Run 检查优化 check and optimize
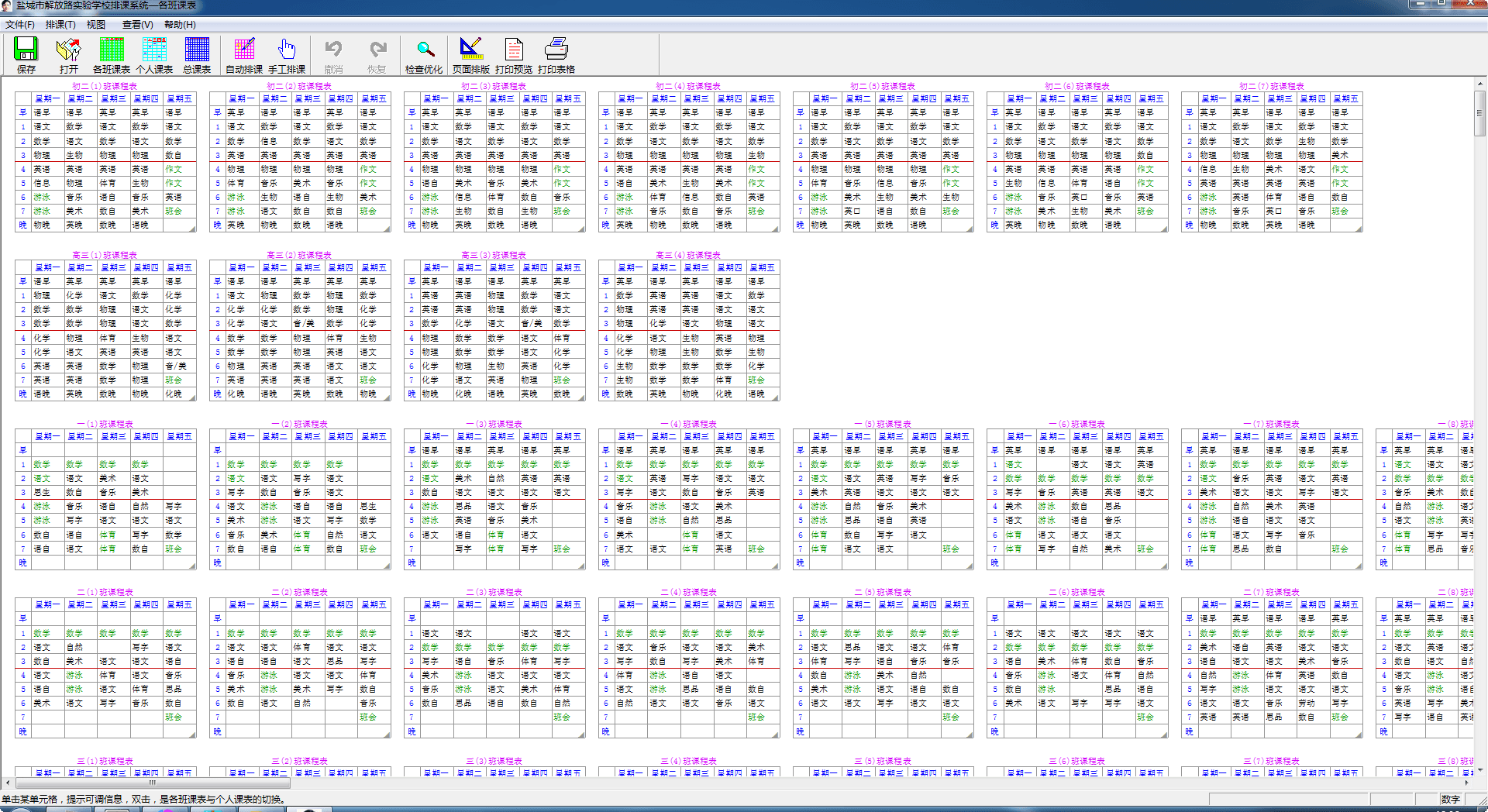 point(424,54)
